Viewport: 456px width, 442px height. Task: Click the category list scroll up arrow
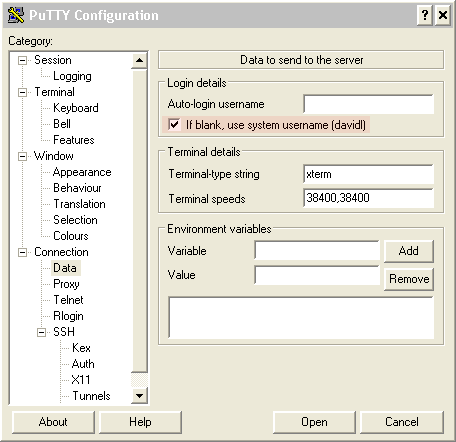139,61
